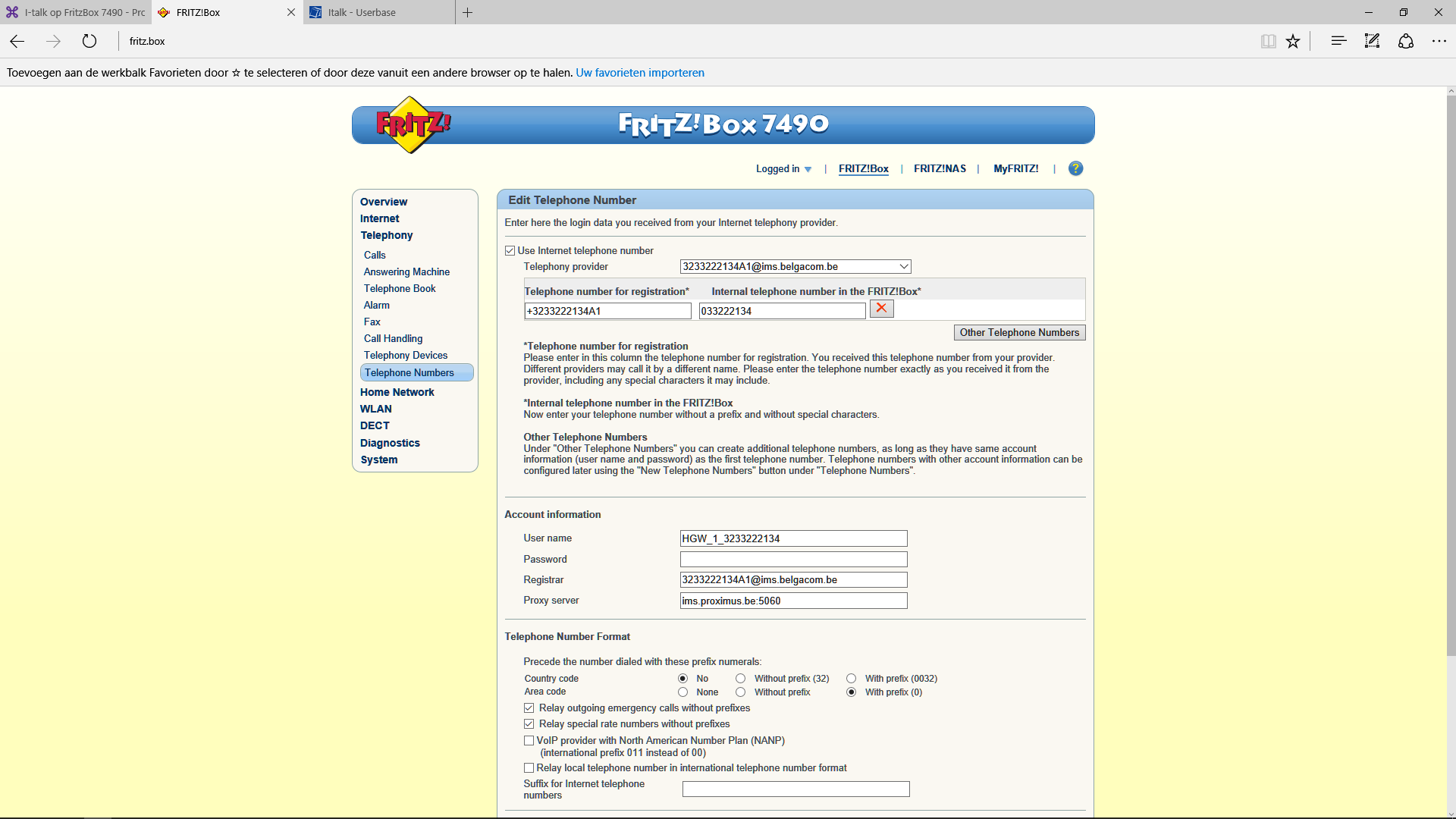
Task: Open the Edge reading view icon
Action: click(x=1268, y=41)
